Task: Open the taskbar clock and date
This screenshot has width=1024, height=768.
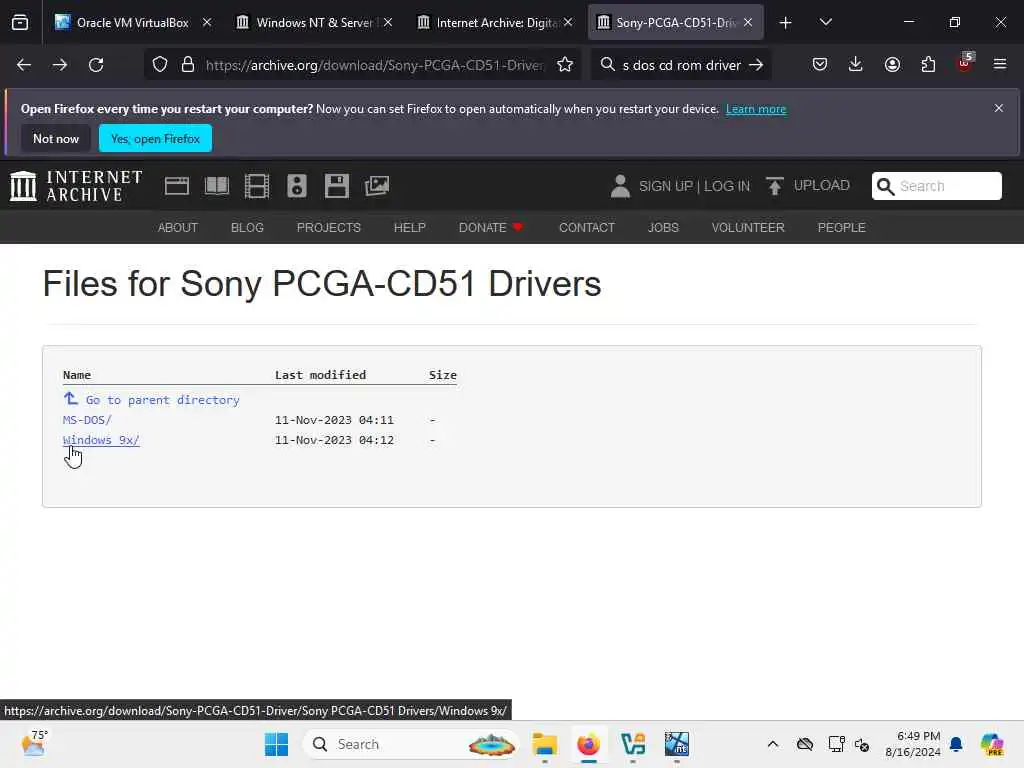Action: (913, 744)
